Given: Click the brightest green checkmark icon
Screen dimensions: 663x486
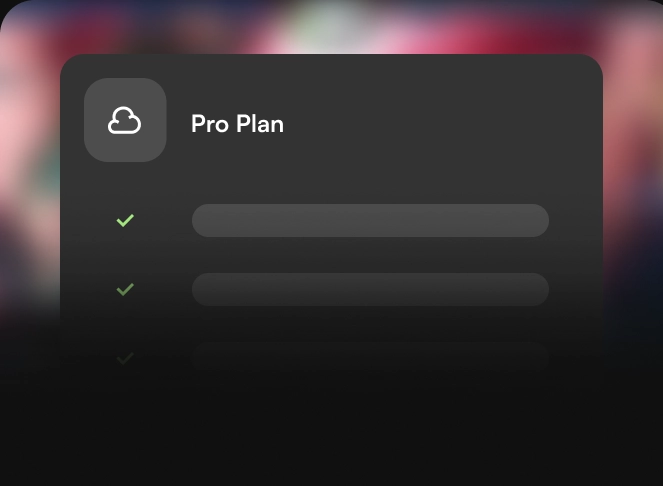Looking at the screenshot, I should pos(125,220).
